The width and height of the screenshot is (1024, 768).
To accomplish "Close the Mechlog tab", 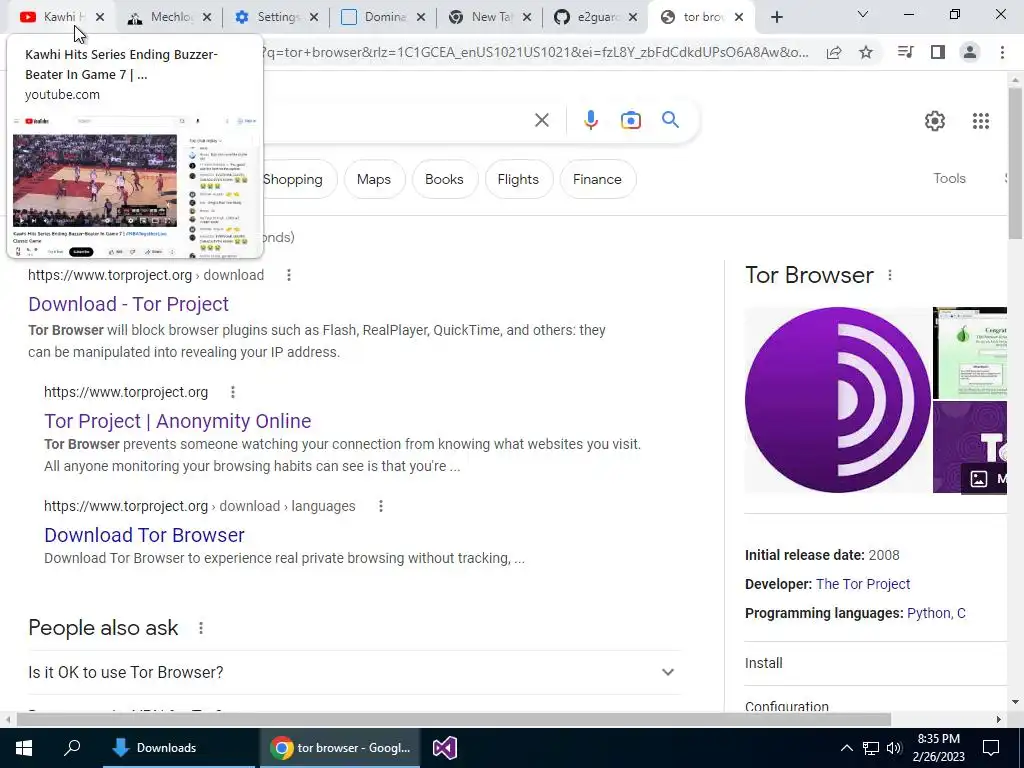I will pyautogui.click(x=207, y=18).
